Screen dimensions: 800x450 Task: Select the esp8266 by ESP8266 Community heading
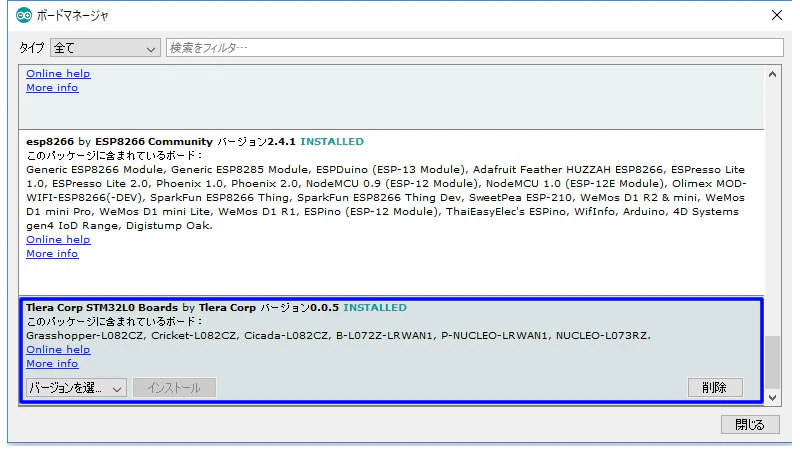pos(119,142)
